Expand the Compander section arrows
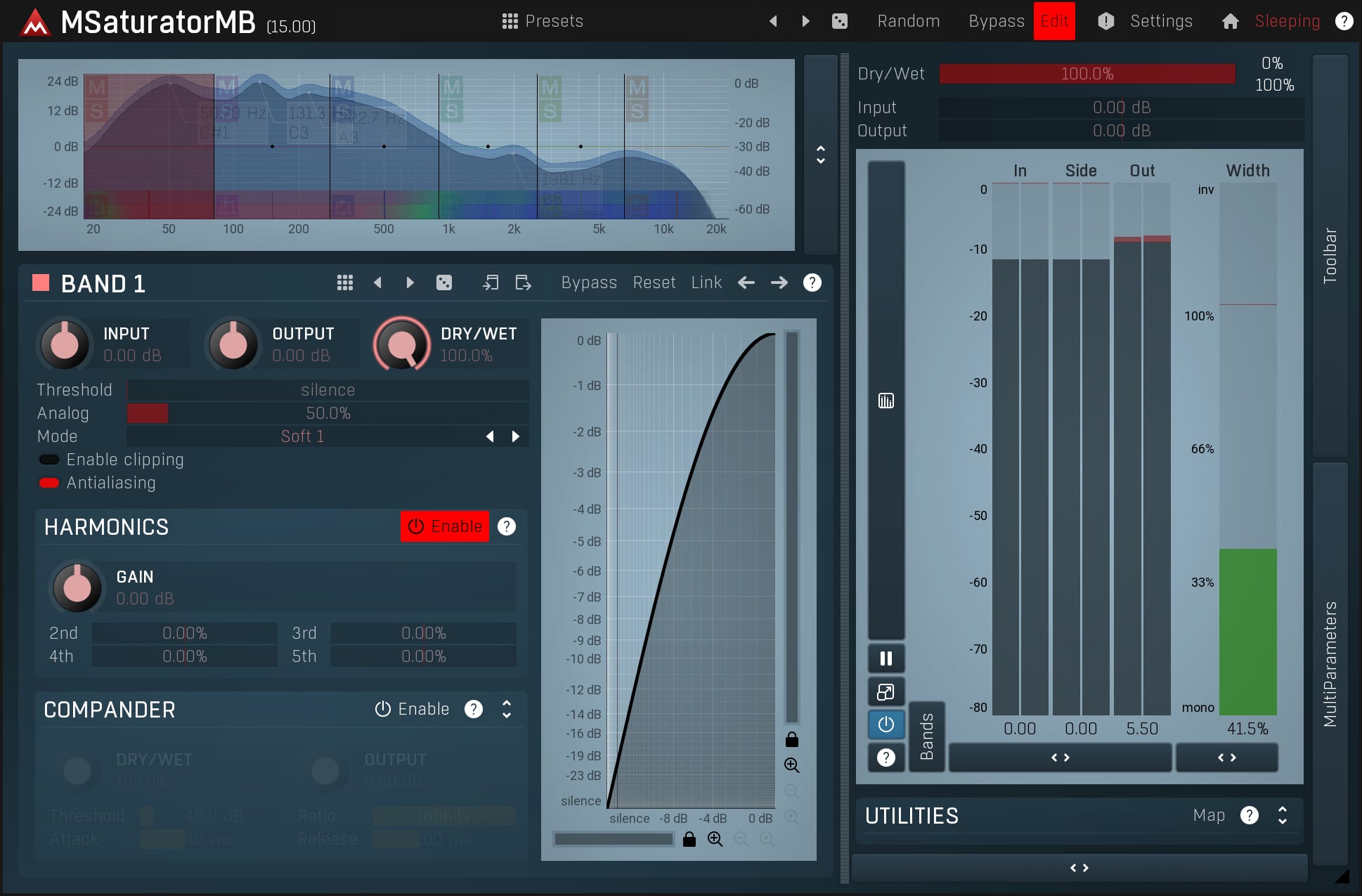 point(507,709)
